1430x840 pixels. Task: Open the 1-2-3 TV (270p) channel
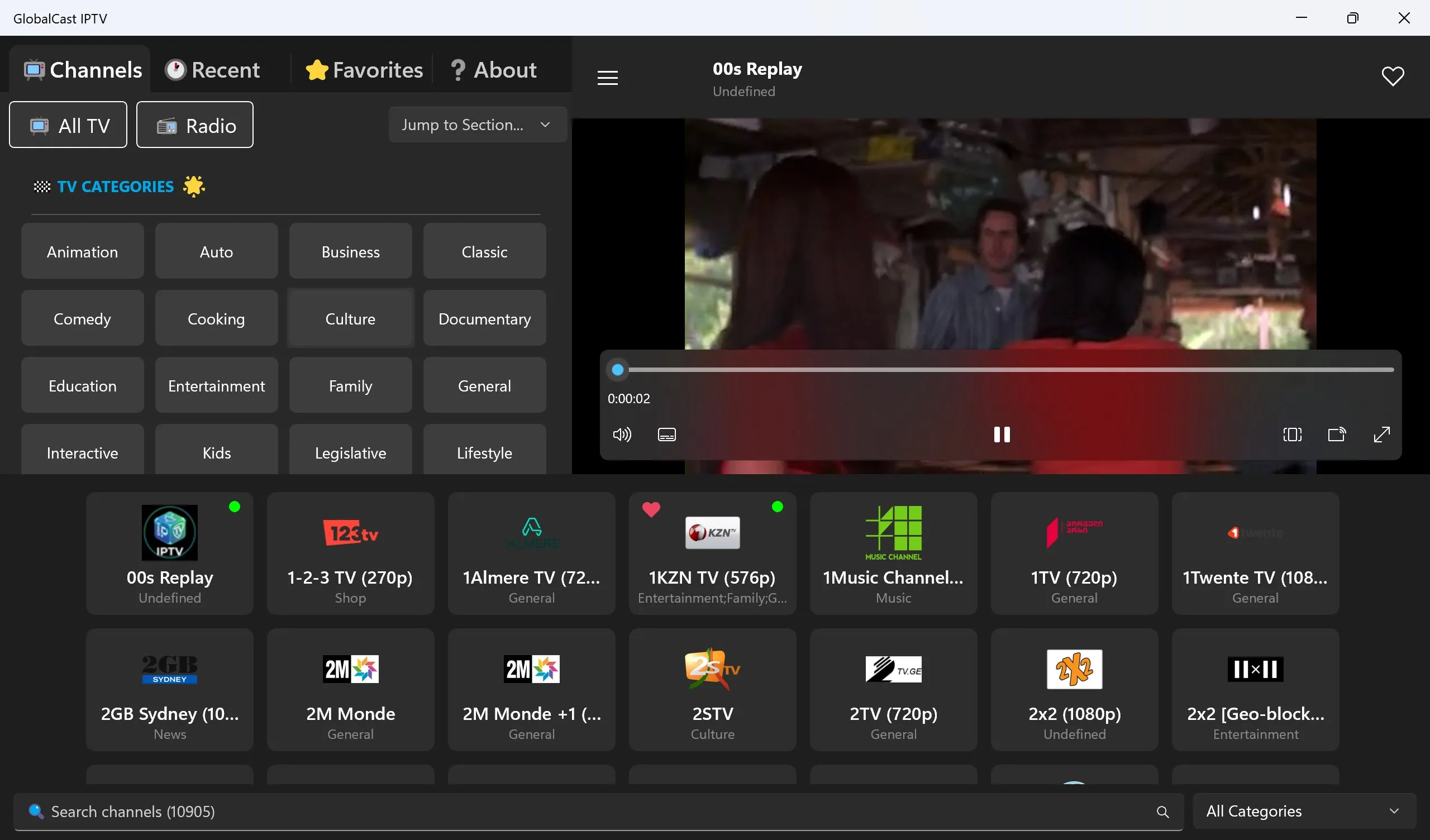(350, 553)
